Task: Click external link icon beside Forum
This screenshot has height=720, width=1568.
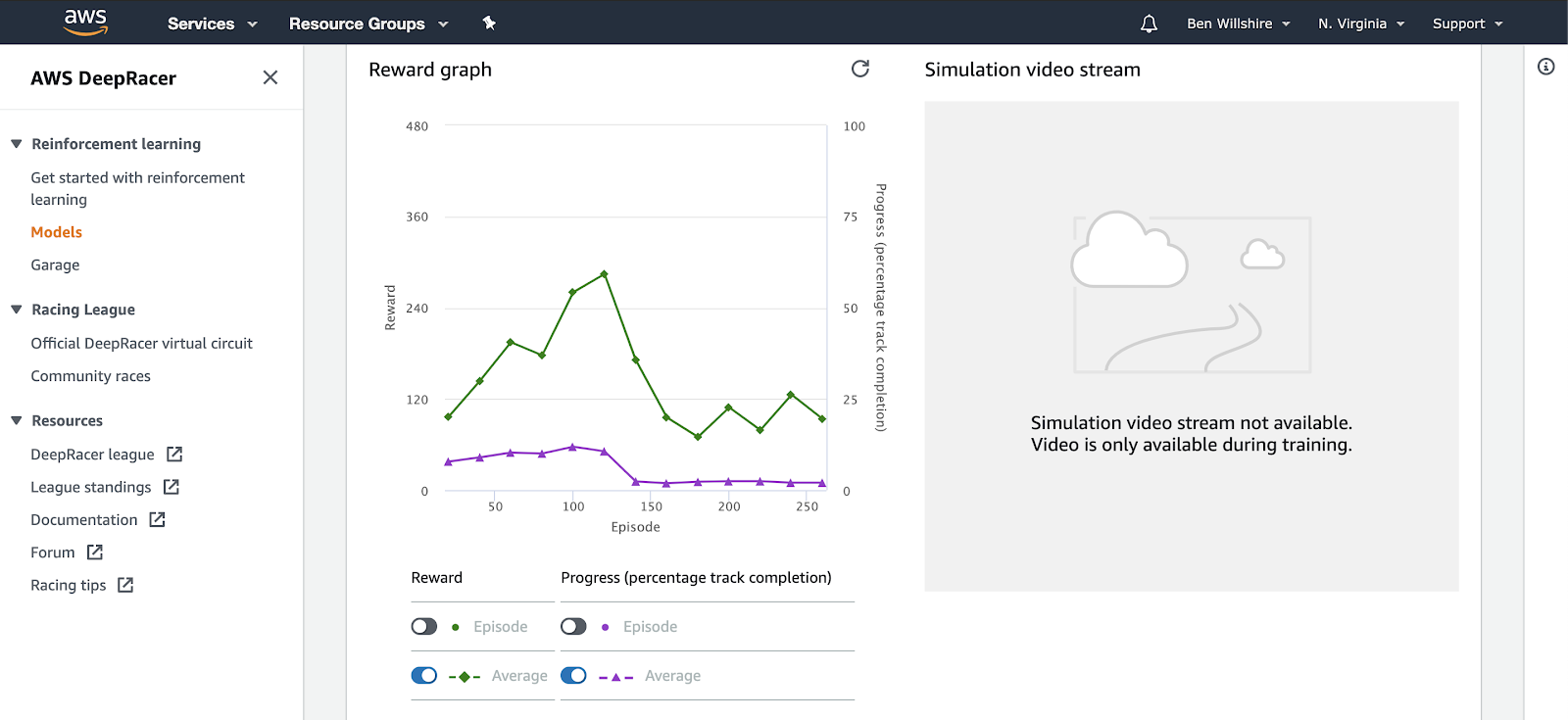Action: pos(94,552)
